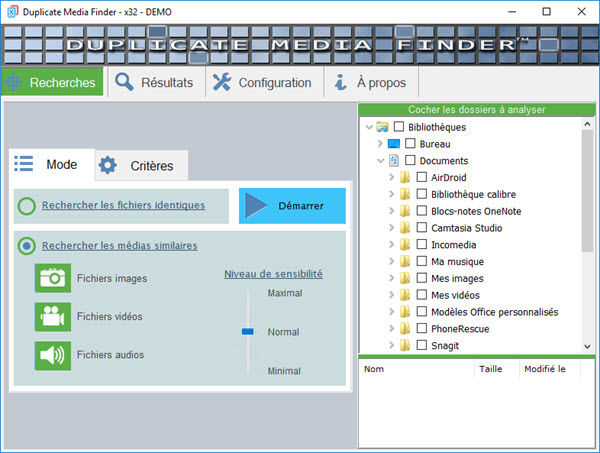This screenshot has width=600, height=453.
Task: Click the Bureau desktop icon
Action: tap(394, 144)
